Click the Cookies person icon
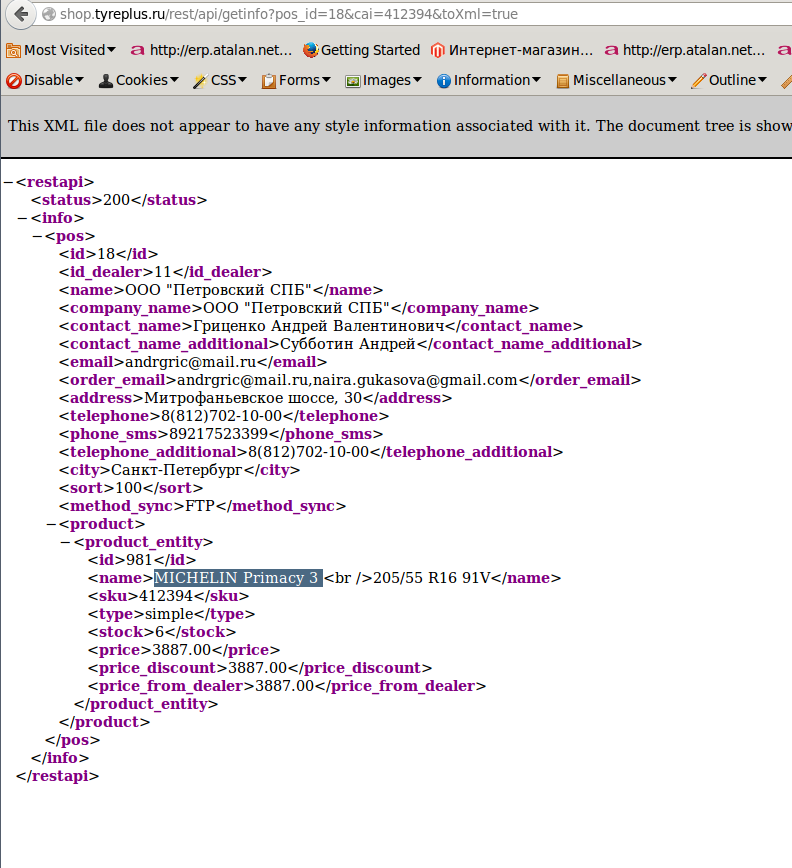Viewport: 792px width, 868px height. click(x=106, y=81)
